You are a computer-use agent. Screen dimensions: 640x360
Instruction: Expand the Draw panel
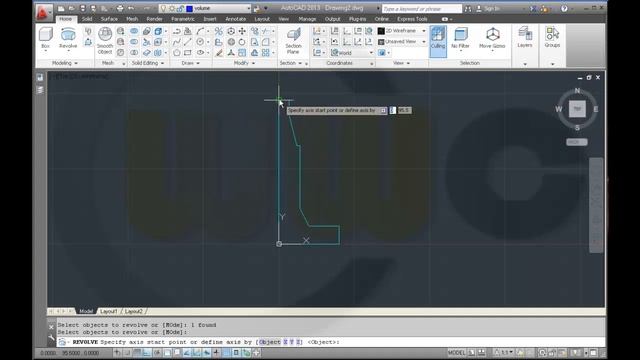(x=191, y=63)
